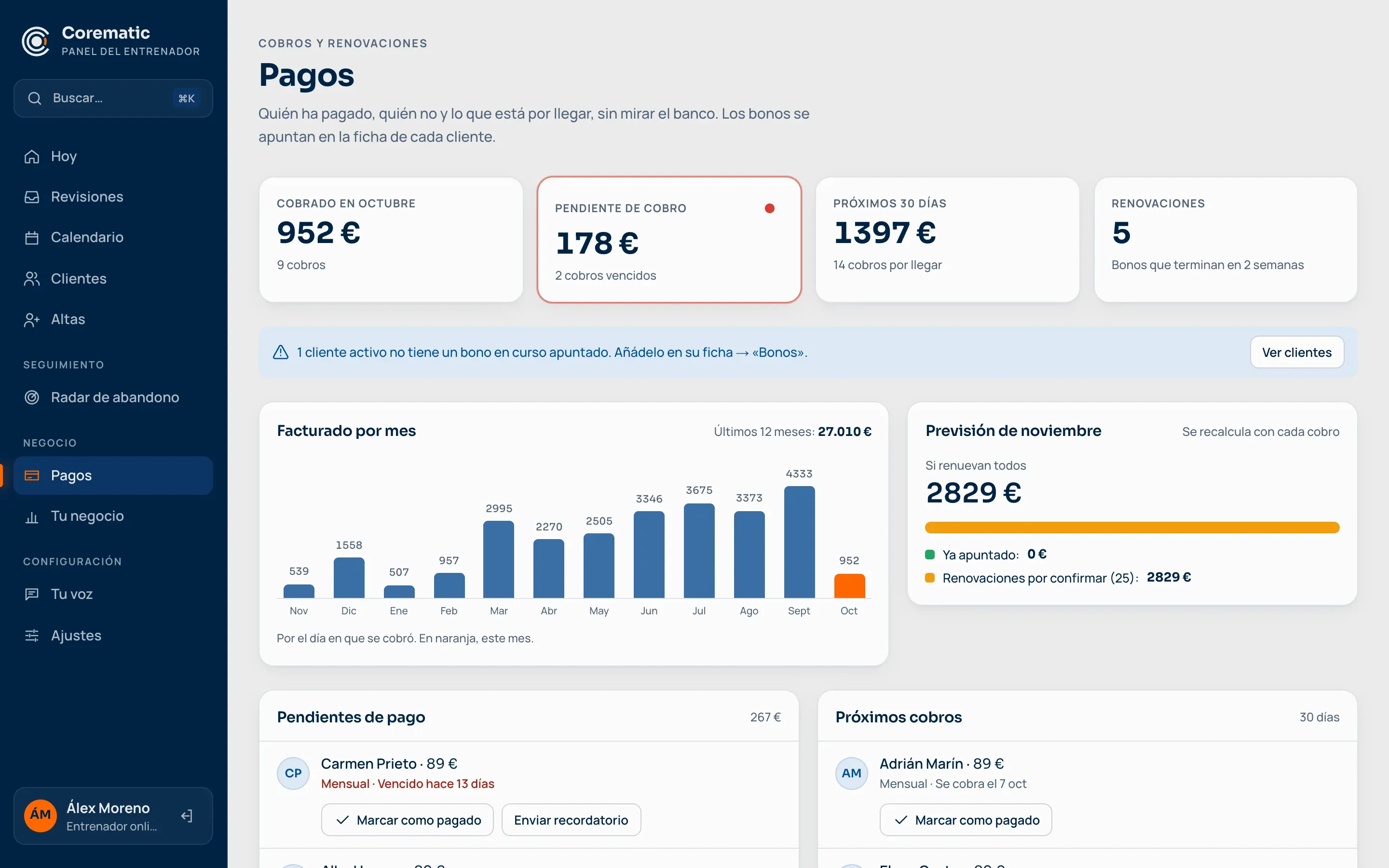
Task: Open the Pendiente de cobro card
Action: 669,240
